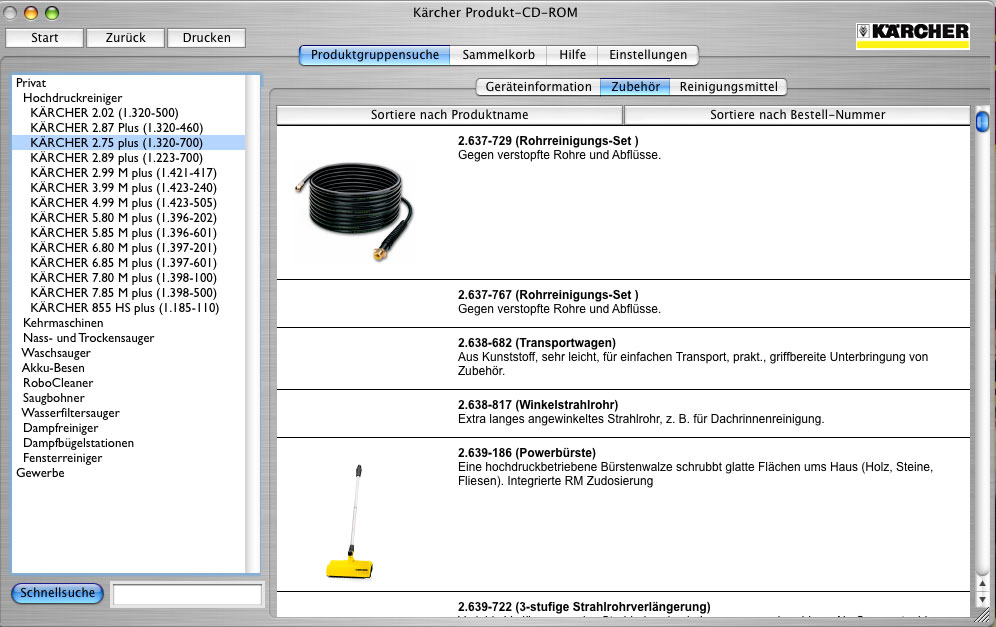Click the 2.639-186 (Powerbürste) heading
The width and height of the screenshot is (996, 627).
point(527,453)
